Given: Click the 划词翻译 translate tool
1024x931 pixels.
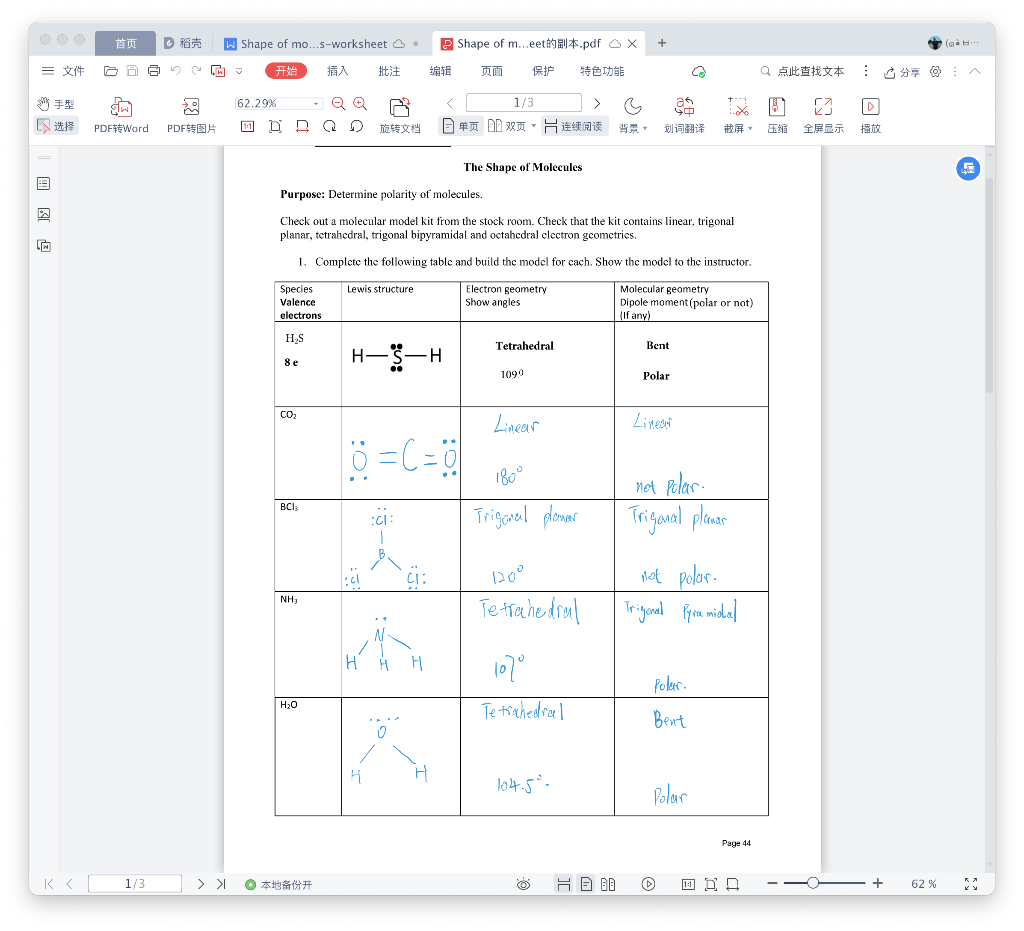Looking at the screenshot, I should pos(684,115).
